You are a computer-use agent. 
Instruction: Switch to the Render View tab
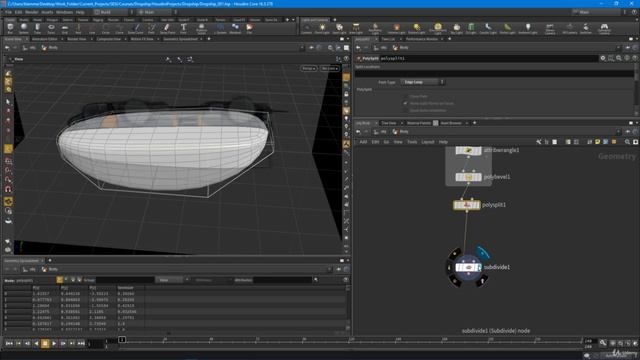(77, 39)
